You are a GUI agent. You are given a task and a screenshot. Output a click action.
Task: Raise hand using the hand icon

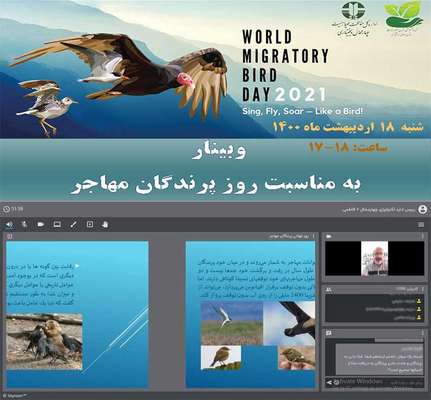pyautogui.click(x=105, y=224)
